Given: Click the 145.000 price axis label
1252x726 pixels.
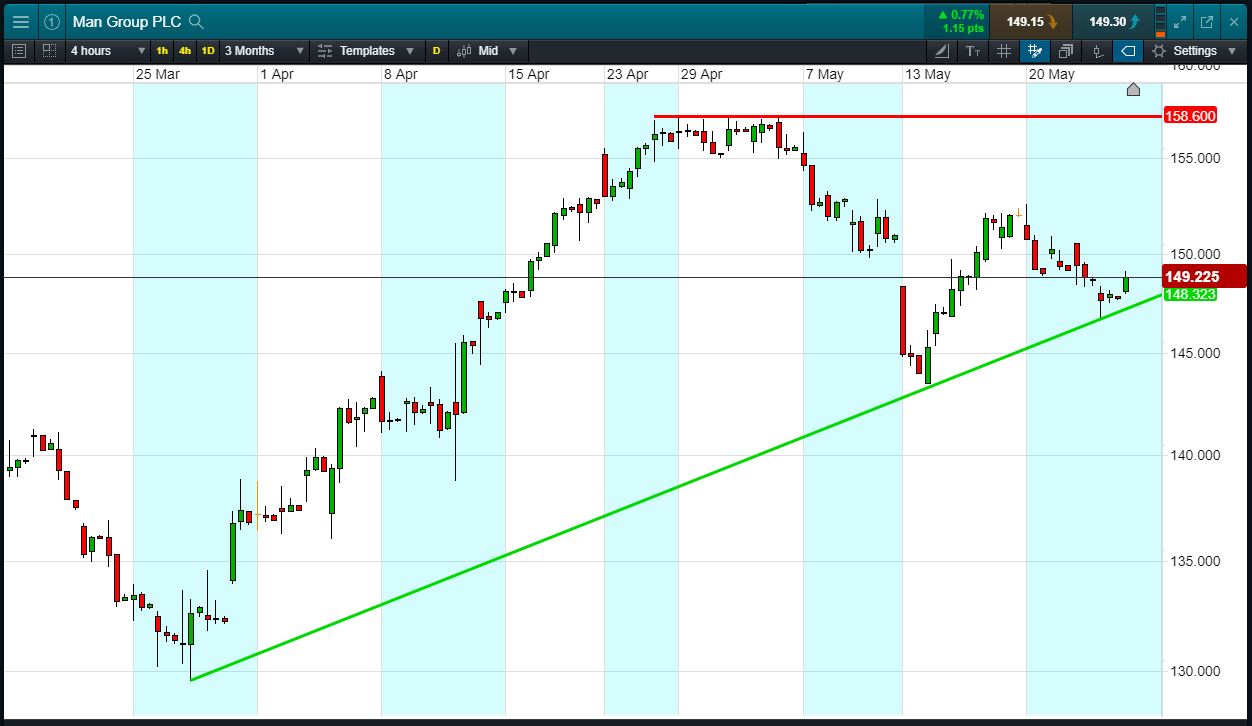Looking at the screenshot, I should coord(1194,353).
